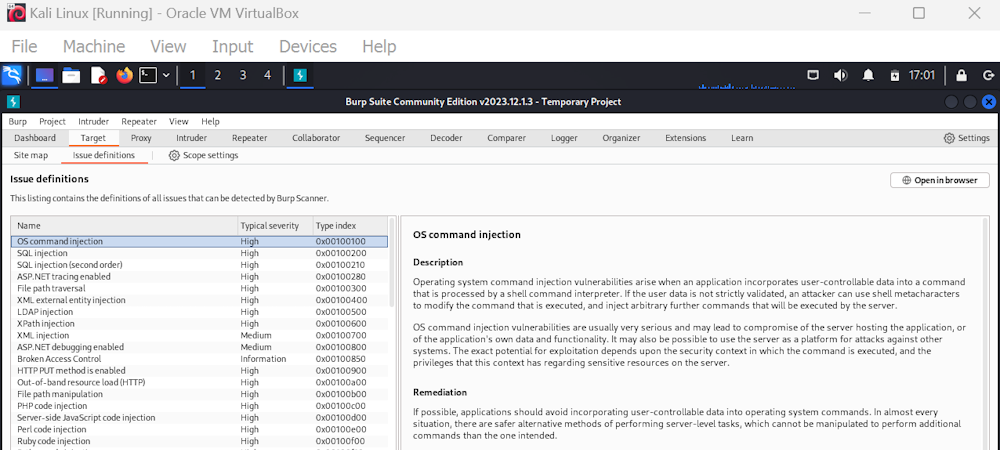Open the Intruder menu in menu bar
1000x450 pixels.
click(x=93, y=121)
